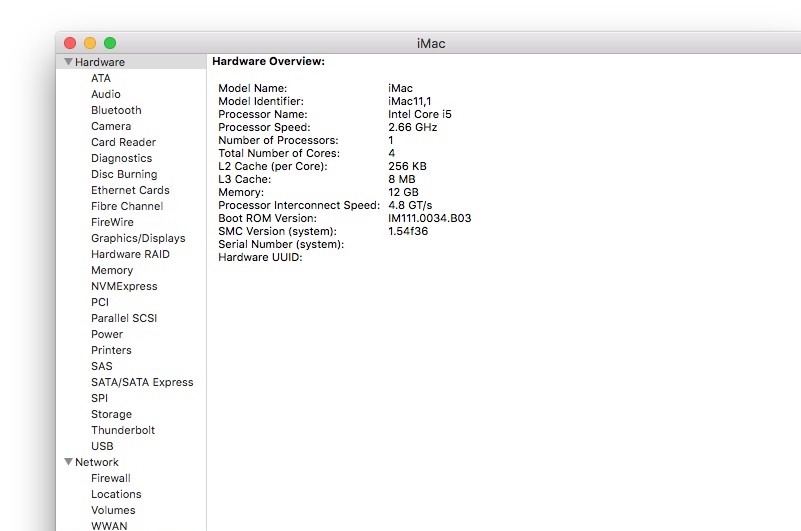This screenshot has width=801, height=531.
Task: Select ATA in the sidebar
Action: [101, 78]
